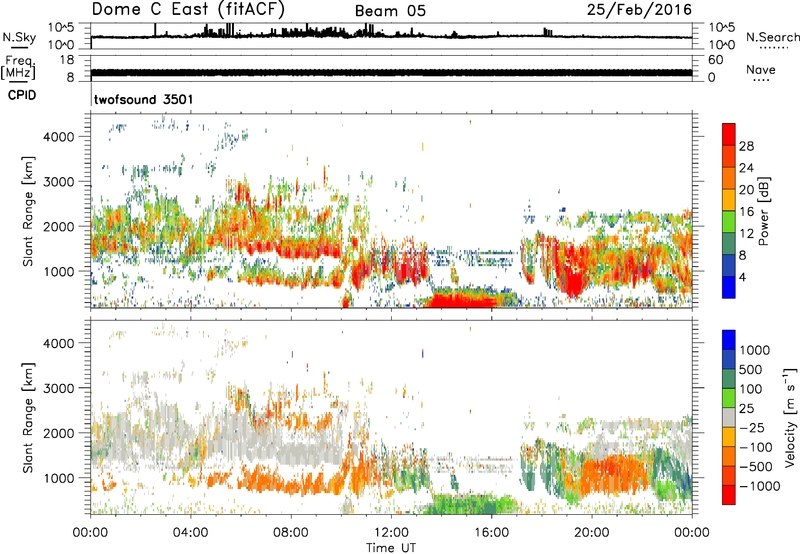Click the '60' tick on the Nave axis
800x554 pixels.
(x=715, y=60)
